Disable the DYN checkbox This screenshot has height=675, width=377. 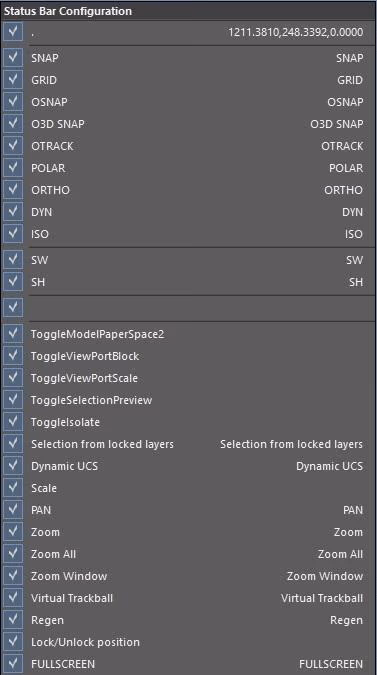pyautogui.click(x=12, y=211)
